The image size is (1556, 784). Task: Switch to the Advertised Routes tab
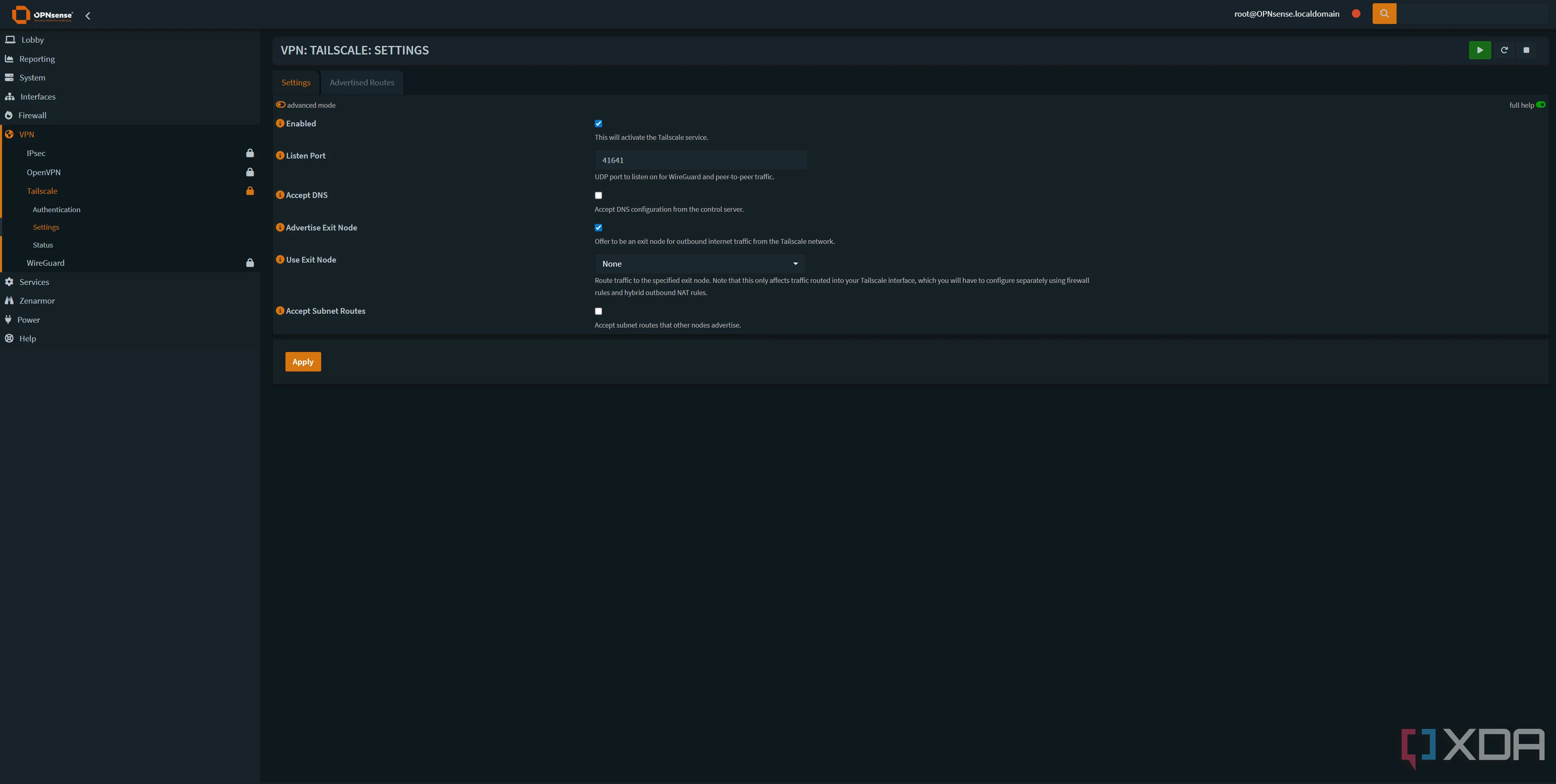[x=362, y=82]
